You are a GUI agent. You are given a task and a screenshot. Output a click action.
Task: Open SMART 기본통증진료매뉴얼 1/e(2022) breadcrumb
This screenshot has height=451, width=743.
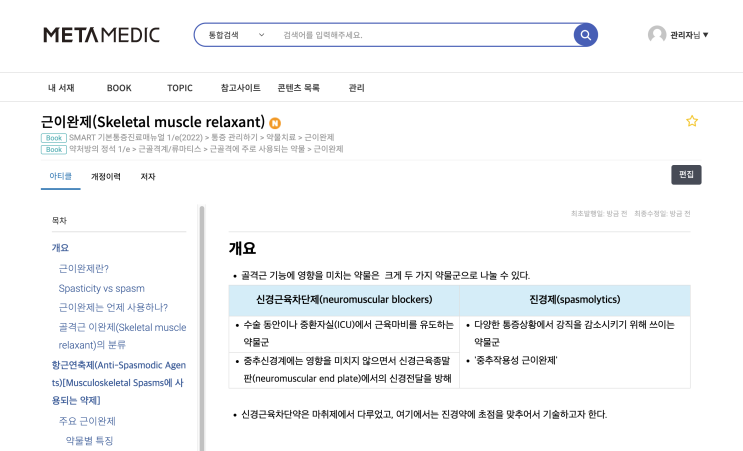point(136,137)
